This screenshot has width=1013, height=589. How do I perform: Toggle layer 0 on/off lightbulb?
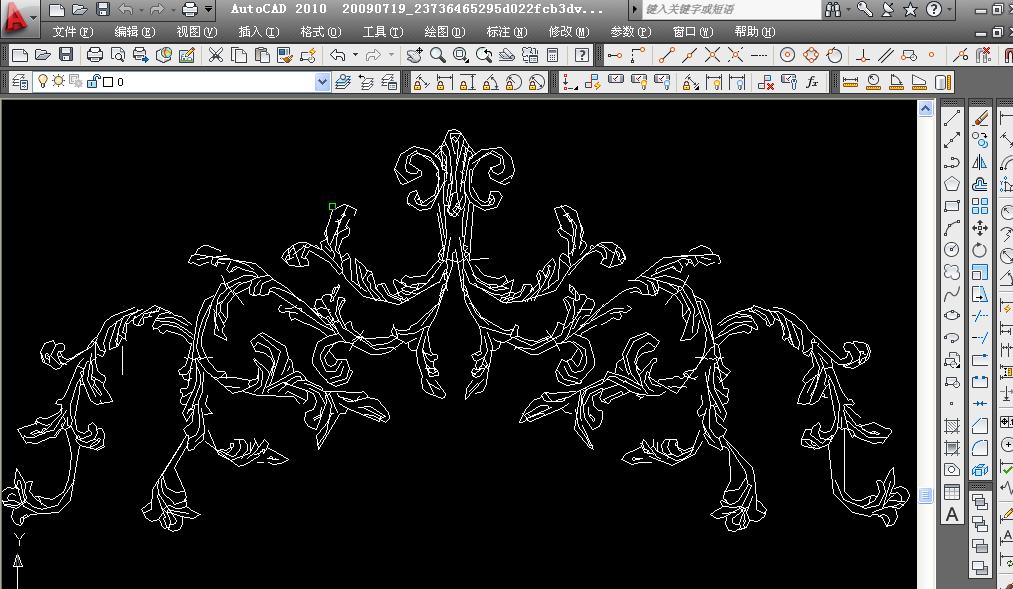tap(43, 81)
